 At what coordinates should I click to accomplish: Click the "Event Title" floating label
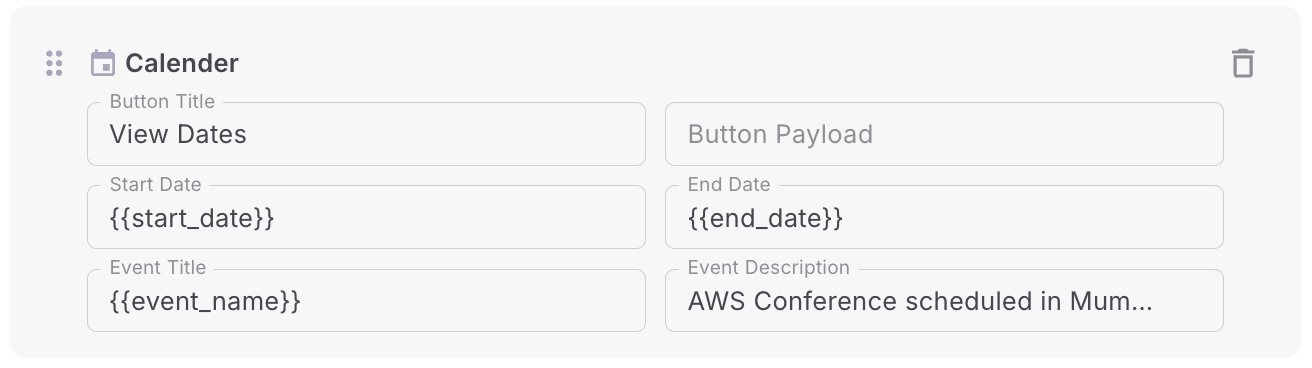coord(158,267)
